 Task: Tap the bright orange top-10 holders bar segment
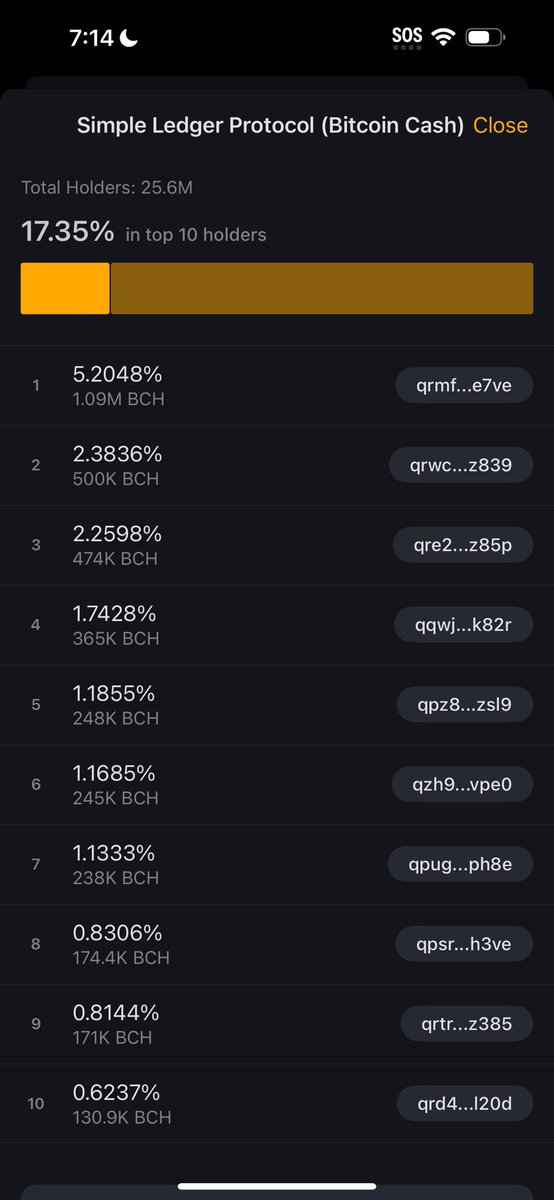coord(65,288)
